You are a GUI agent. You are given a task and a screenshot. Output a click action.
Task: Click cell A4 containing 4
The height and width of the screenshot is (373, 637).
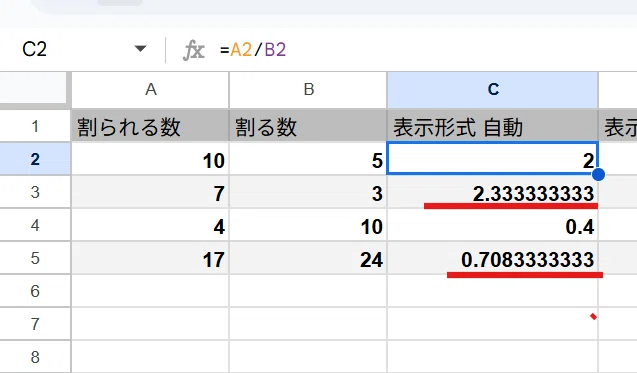point(150,225)
